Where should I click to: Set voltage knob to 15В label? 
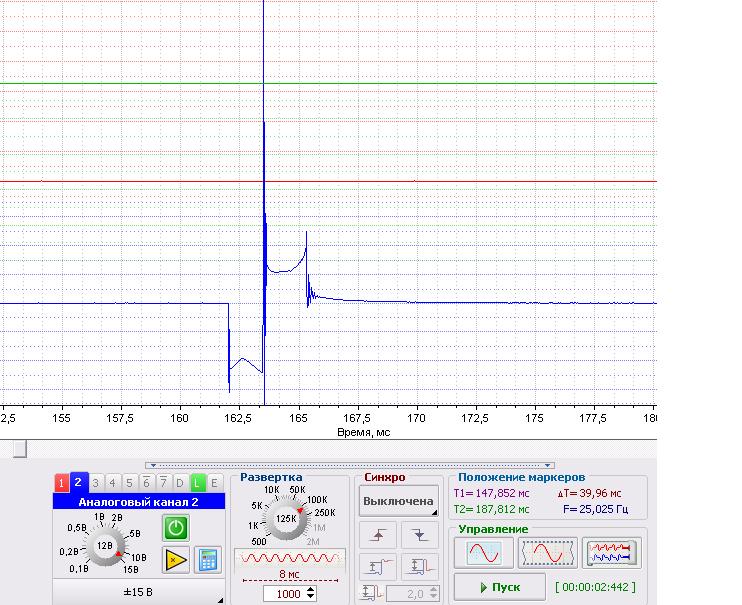coord(131,569)
